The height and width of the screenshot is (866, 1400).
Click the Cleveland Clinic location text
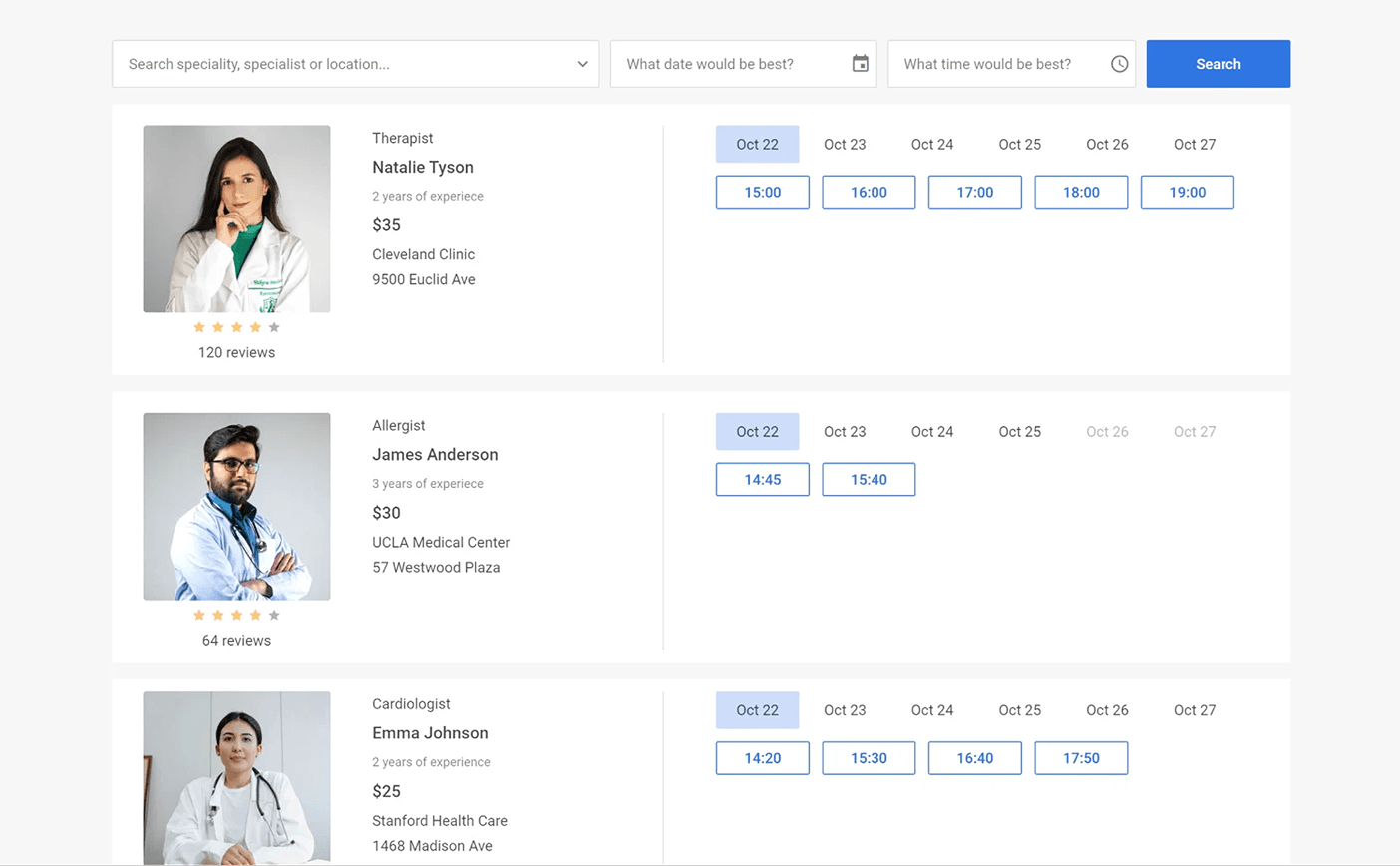[423, 254]
